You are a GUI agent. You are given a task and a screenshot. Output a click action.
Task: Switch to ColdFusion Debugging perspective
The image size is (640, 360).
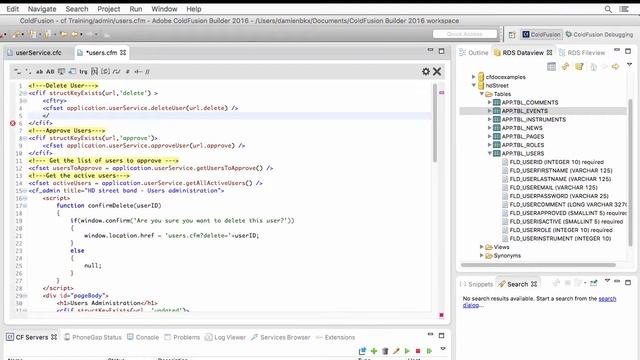tap(599, 35)
